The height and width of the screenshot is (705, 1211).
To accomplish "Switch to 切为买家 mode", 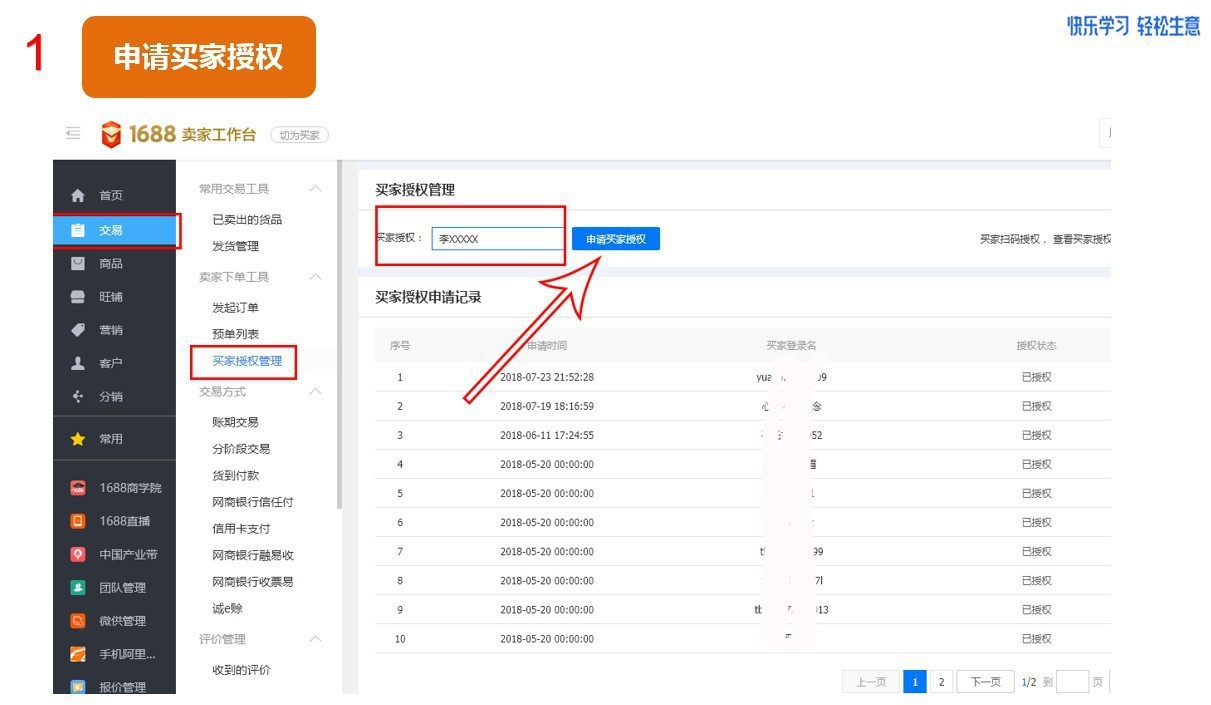I will pos(300,135).
